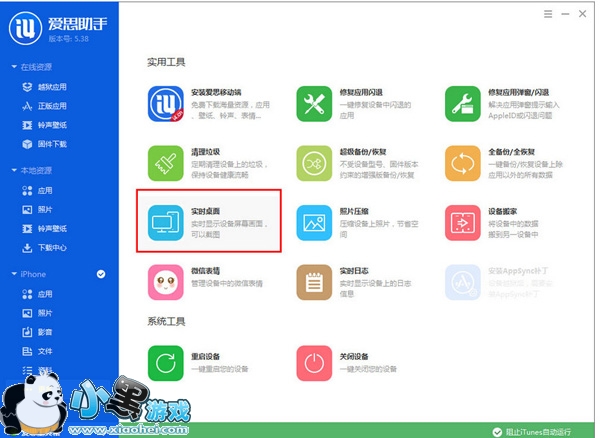Click the 系统工具 section heading
The width and height of the screenshot is (600, 438).
[166, 321]
